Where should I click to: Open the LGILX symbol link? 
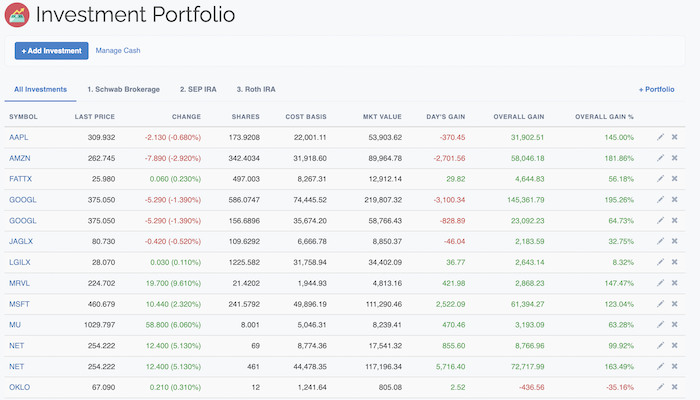(20, 262)
